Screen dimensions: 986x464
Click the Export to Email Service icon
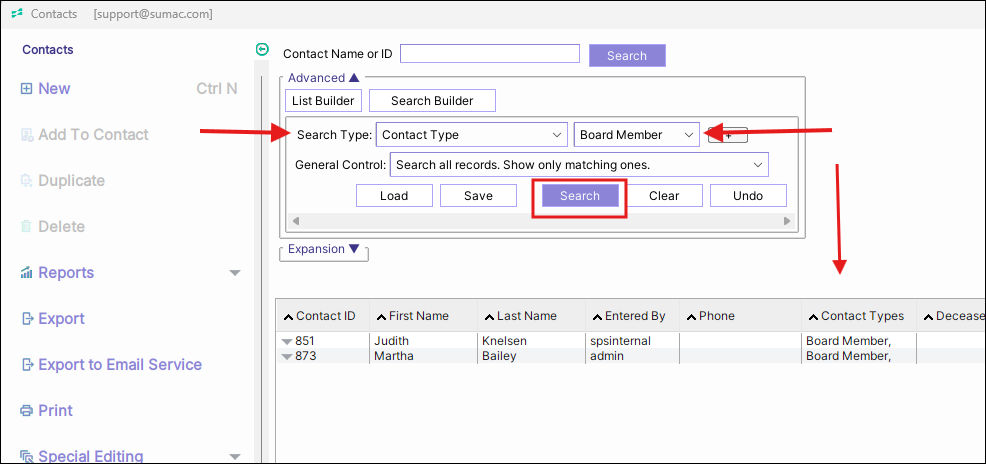(26, 365)
